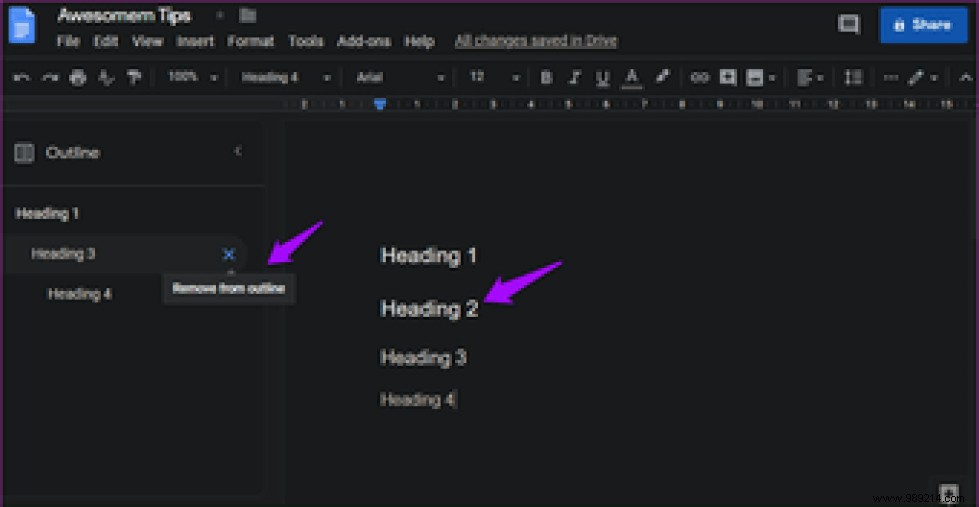Click the All changes saved in Drive link
This screenshot has width=979, height=507.
pos(536,41)
